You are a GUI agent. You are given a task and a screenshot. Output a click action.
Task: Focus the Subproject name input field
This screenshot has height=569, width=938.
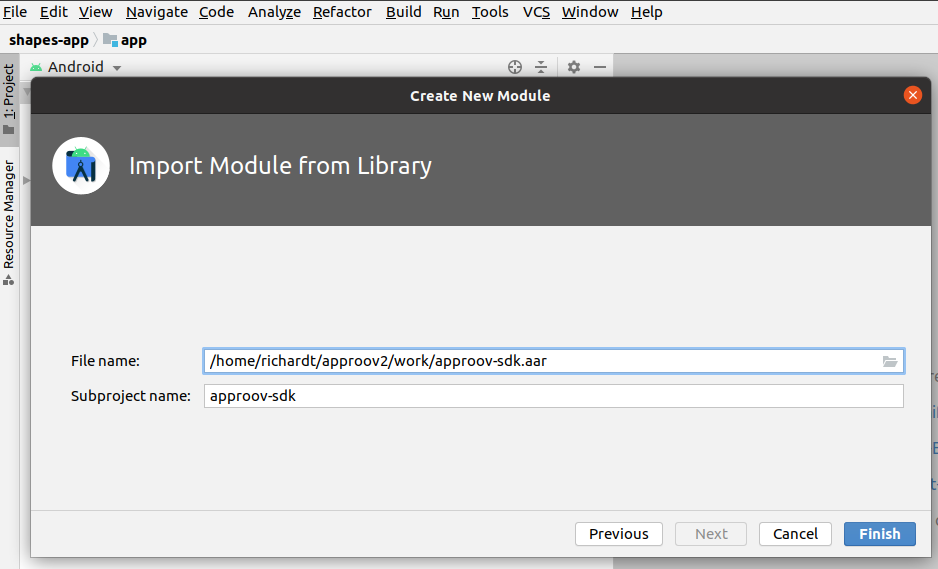553,396
